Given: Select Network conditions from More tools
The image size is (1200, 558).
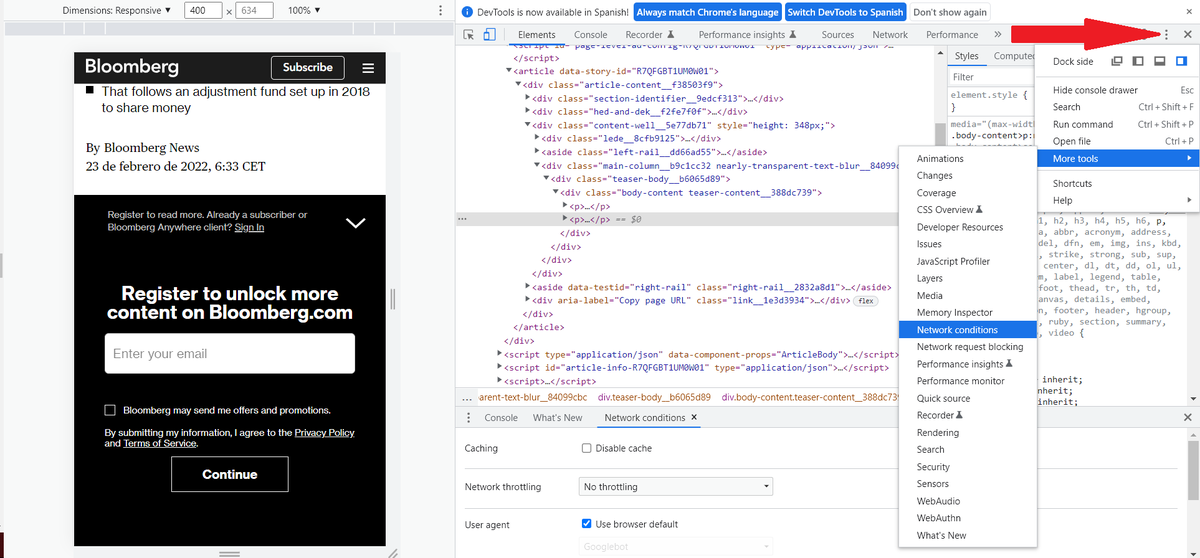Looking at the screenshot, I should click(x=957, y=330).
